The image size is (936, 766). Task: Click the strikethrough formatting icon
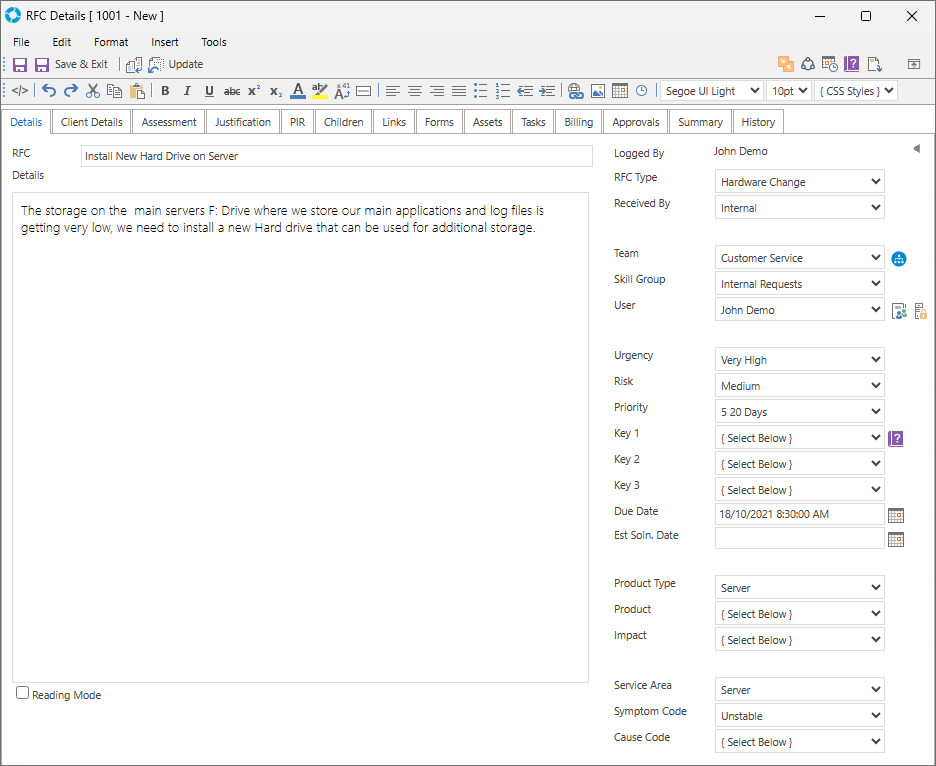[x=231, y=91]
